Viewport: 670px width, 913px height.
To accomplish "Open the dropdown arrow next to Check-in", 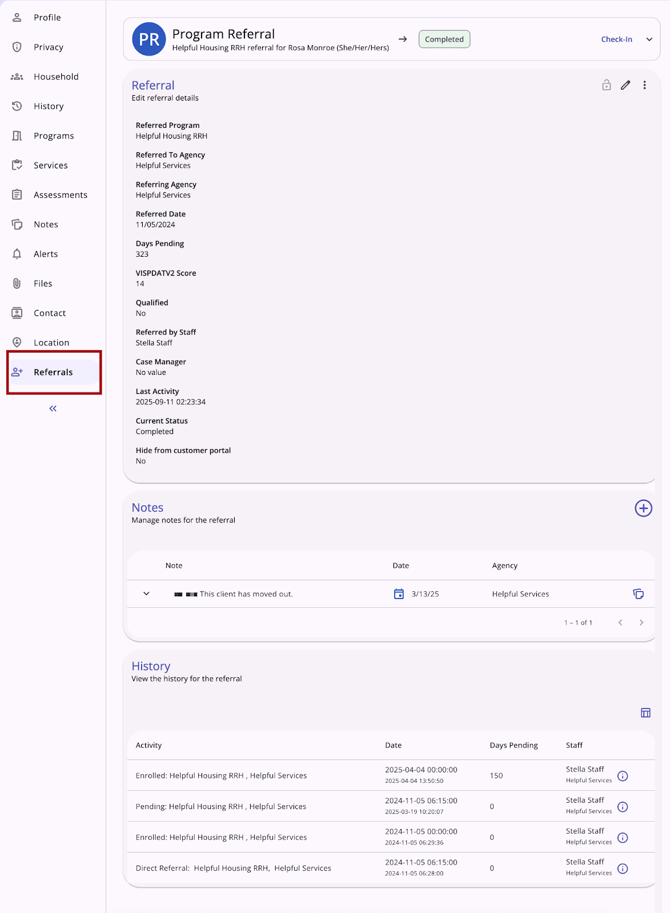I will [649, 40].
